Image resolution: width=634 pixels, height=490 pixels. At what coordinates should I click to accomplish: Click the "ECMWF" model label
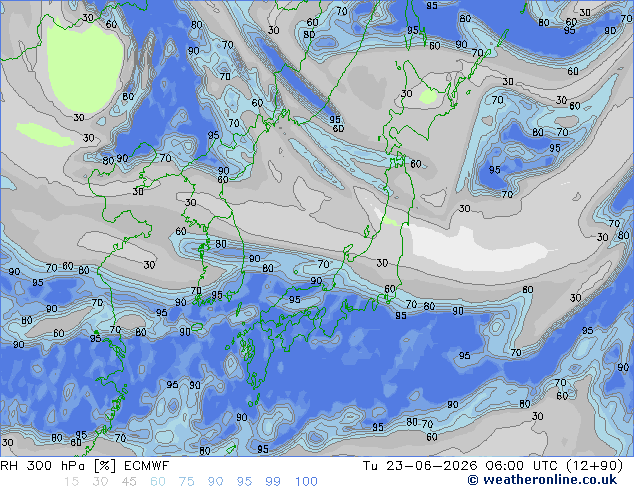[146, 466]
